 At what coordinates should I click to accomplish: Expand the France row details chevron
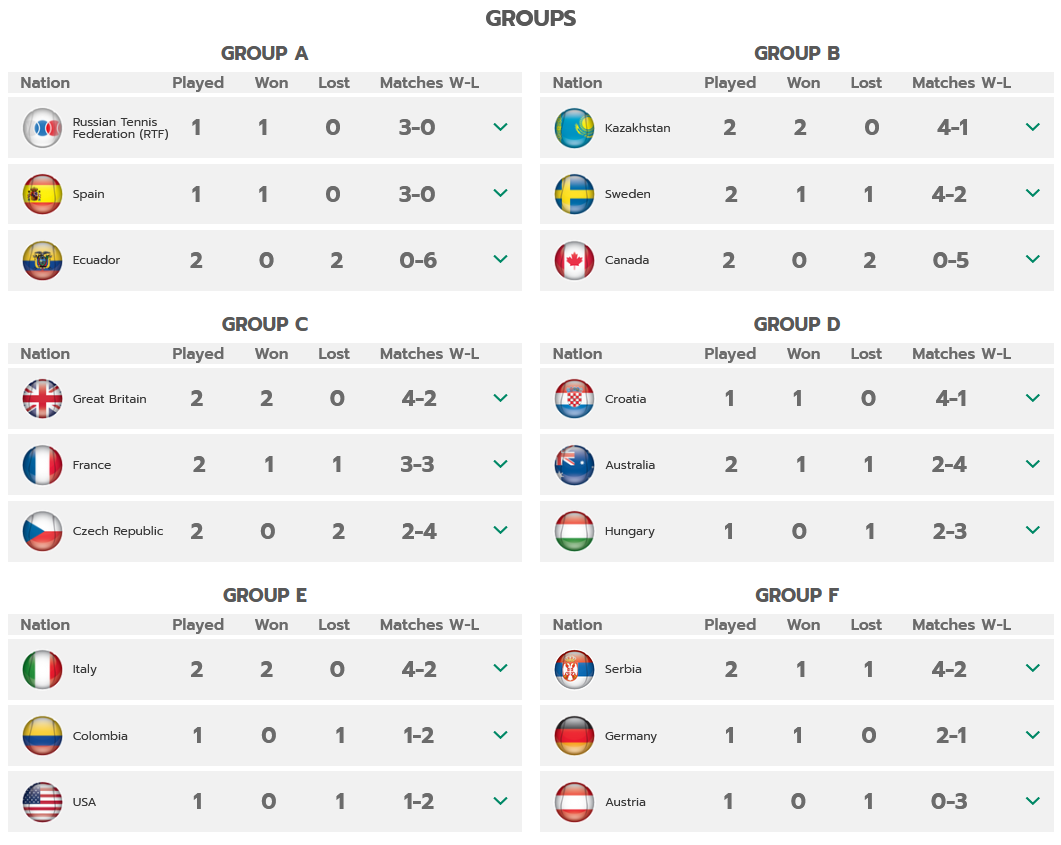click(501, 464)
